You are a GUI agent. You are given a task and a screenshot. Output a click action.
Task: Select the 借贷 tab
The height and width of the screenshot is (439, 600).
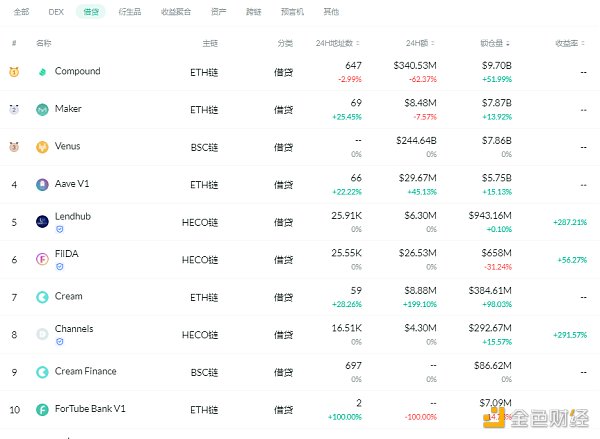pyautogui.click(x=91, y=12)
